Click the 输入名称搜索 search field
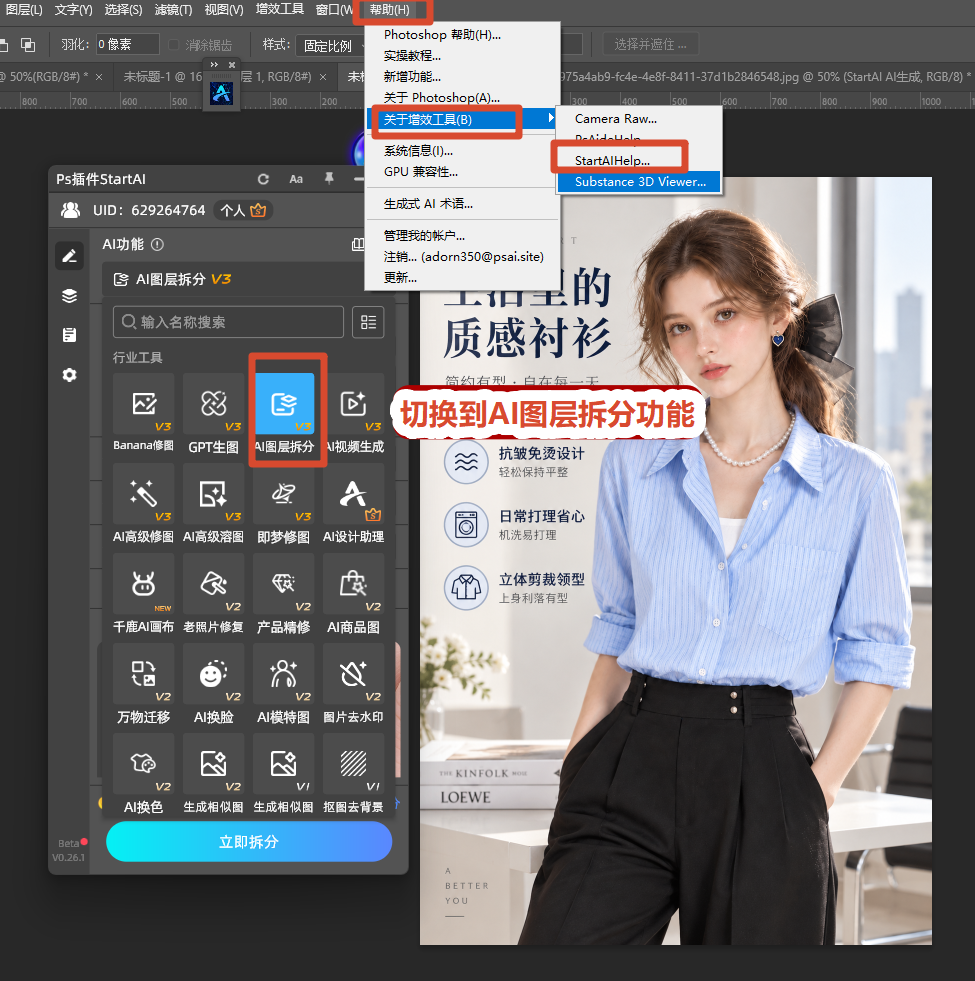The image size is (975, 981). 228,322
